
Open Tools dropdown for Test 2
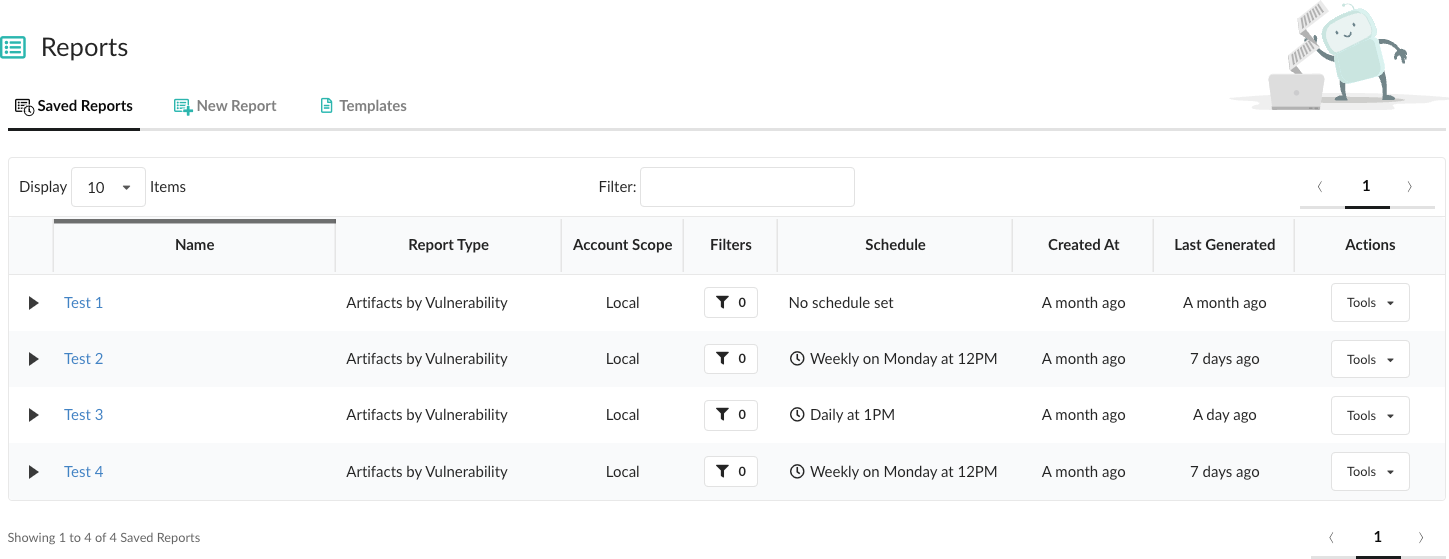tap(1369, 360)
